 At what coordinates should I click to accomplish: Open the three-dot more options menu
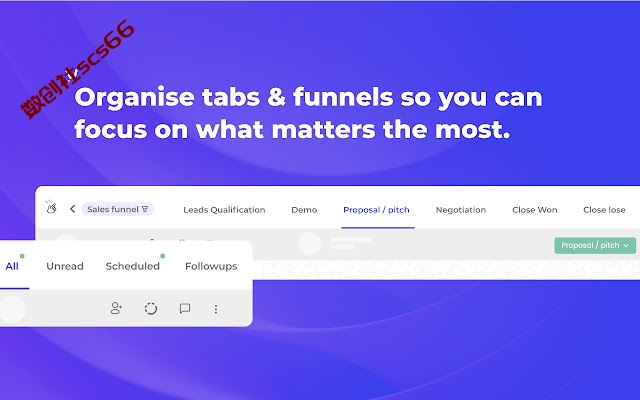point(216,309)
